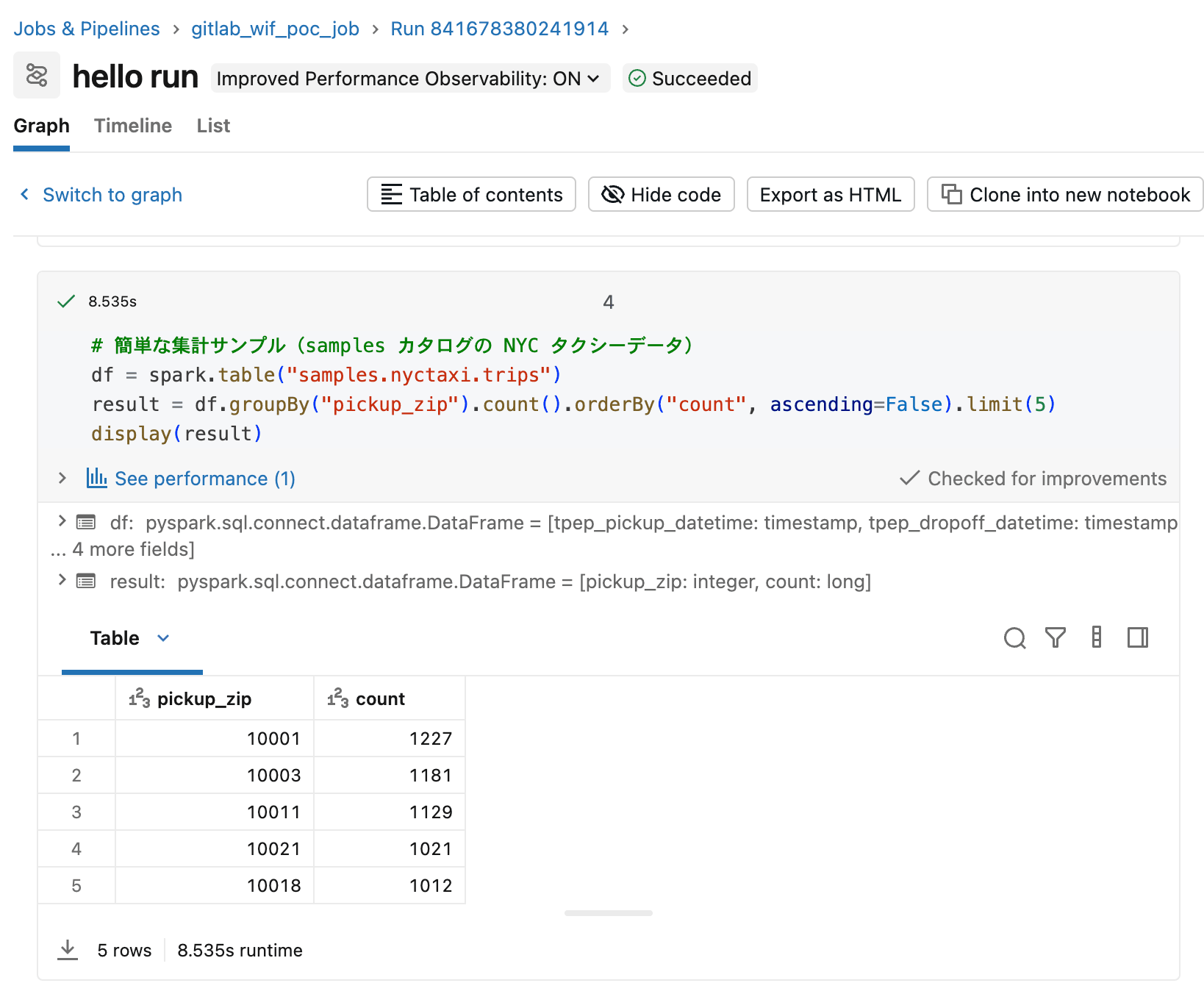
Task: Click the 8.535s runtime label
Action: (240, 951)
